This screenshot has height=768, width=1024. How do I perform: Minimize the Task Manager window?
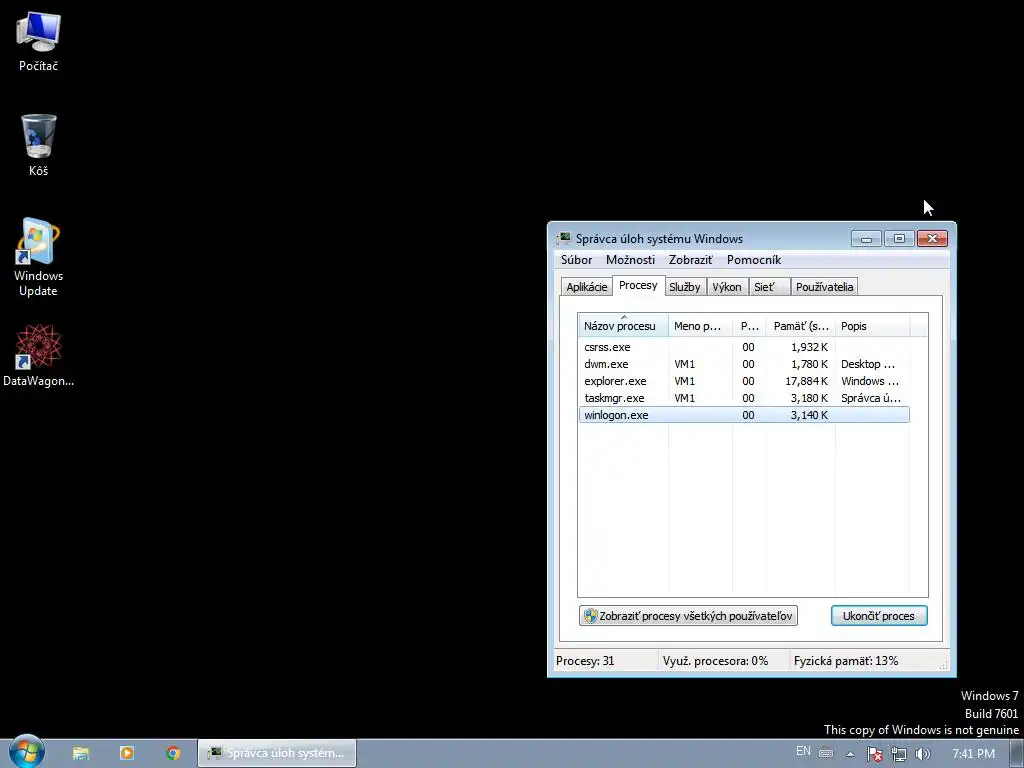pyautogui.click(x=867, y=238)
